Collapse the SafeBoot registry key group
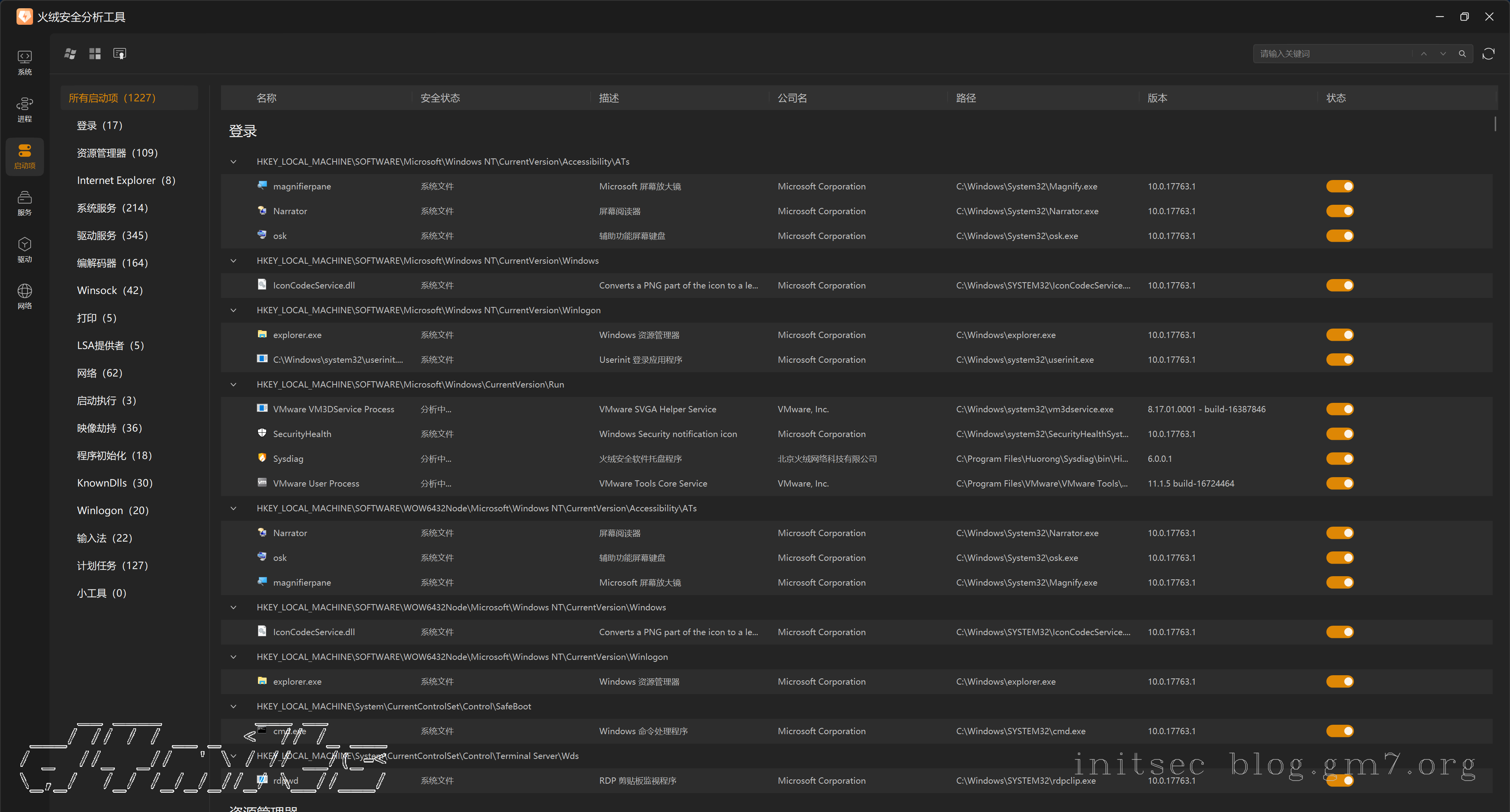 (233, 707)
